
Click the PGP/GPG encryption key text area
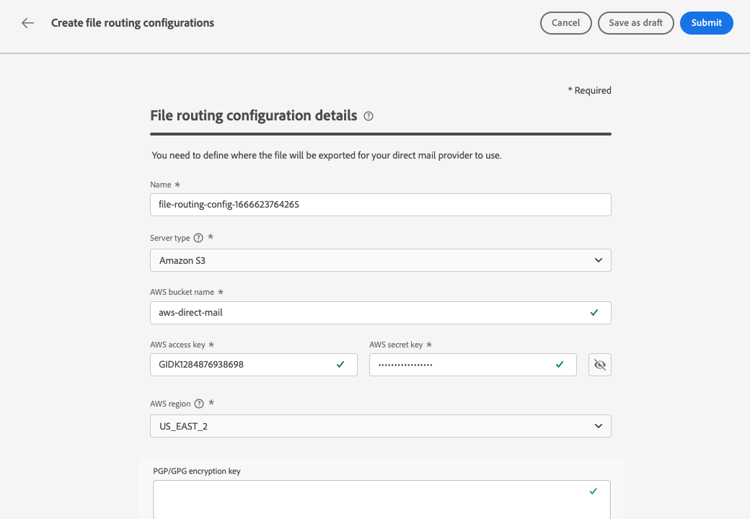370,500
